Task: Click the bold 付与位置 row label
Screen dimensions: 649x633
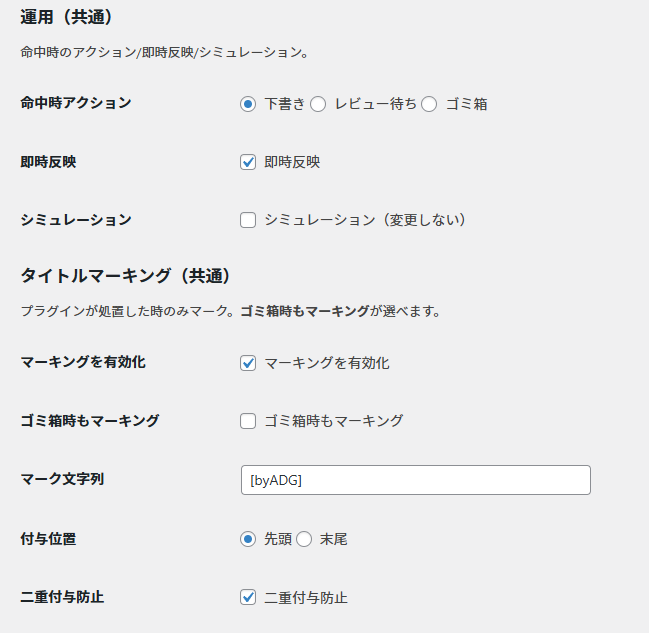Action: pyautogui.click(x=48, y=538)
